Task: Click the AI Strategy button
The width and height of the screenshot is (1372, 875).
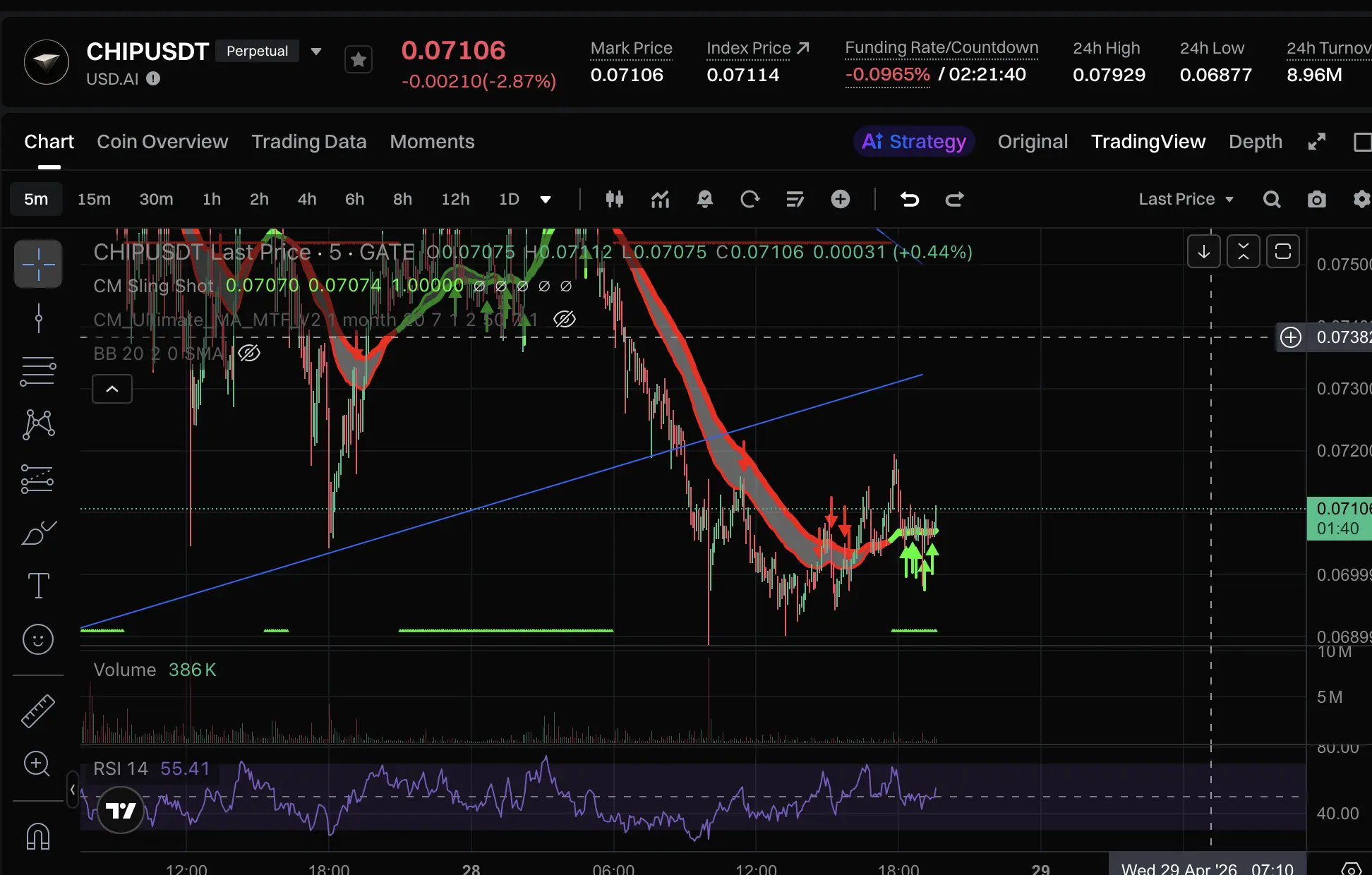Action: (x=914, y=142)
